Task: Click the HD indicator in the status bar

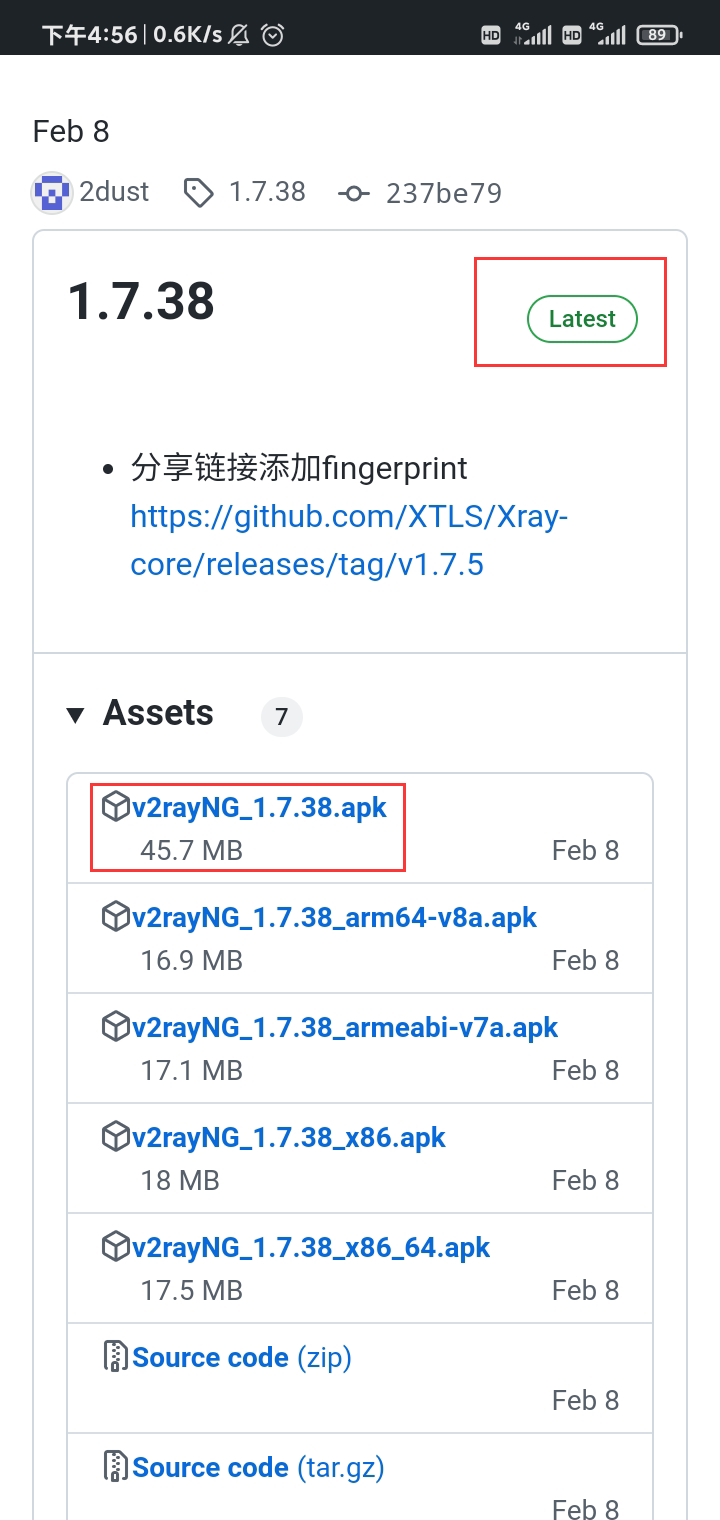Action: point(490,35)
